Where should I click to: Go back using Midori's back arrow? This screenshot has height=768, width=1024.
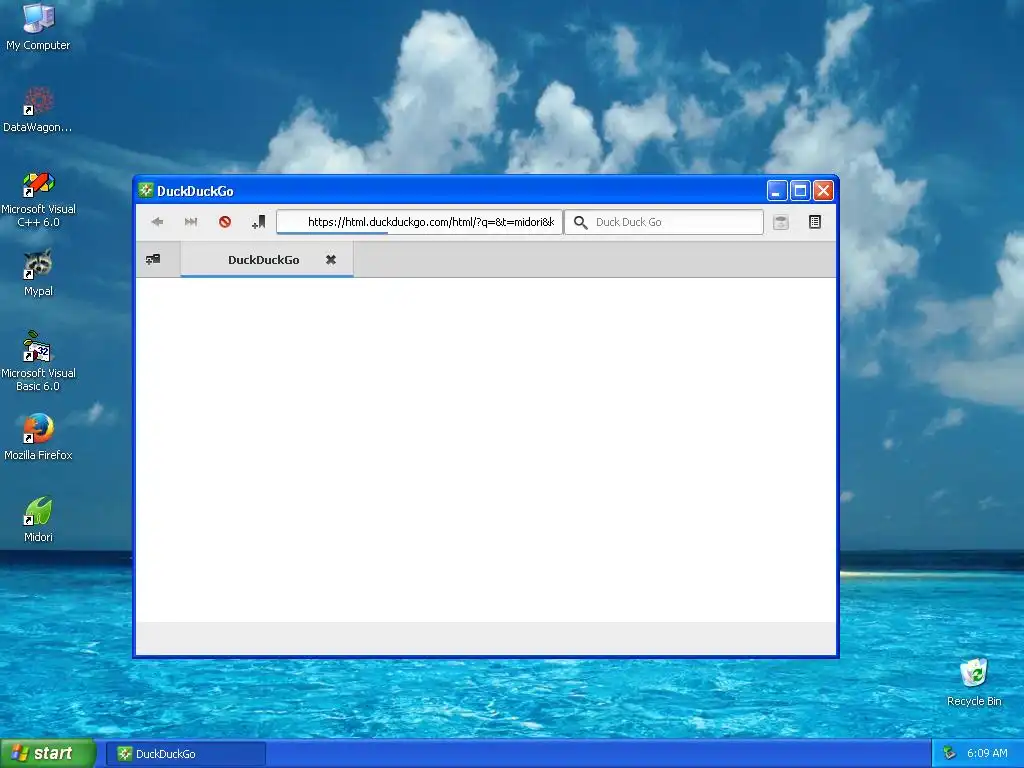click(157, 222)
